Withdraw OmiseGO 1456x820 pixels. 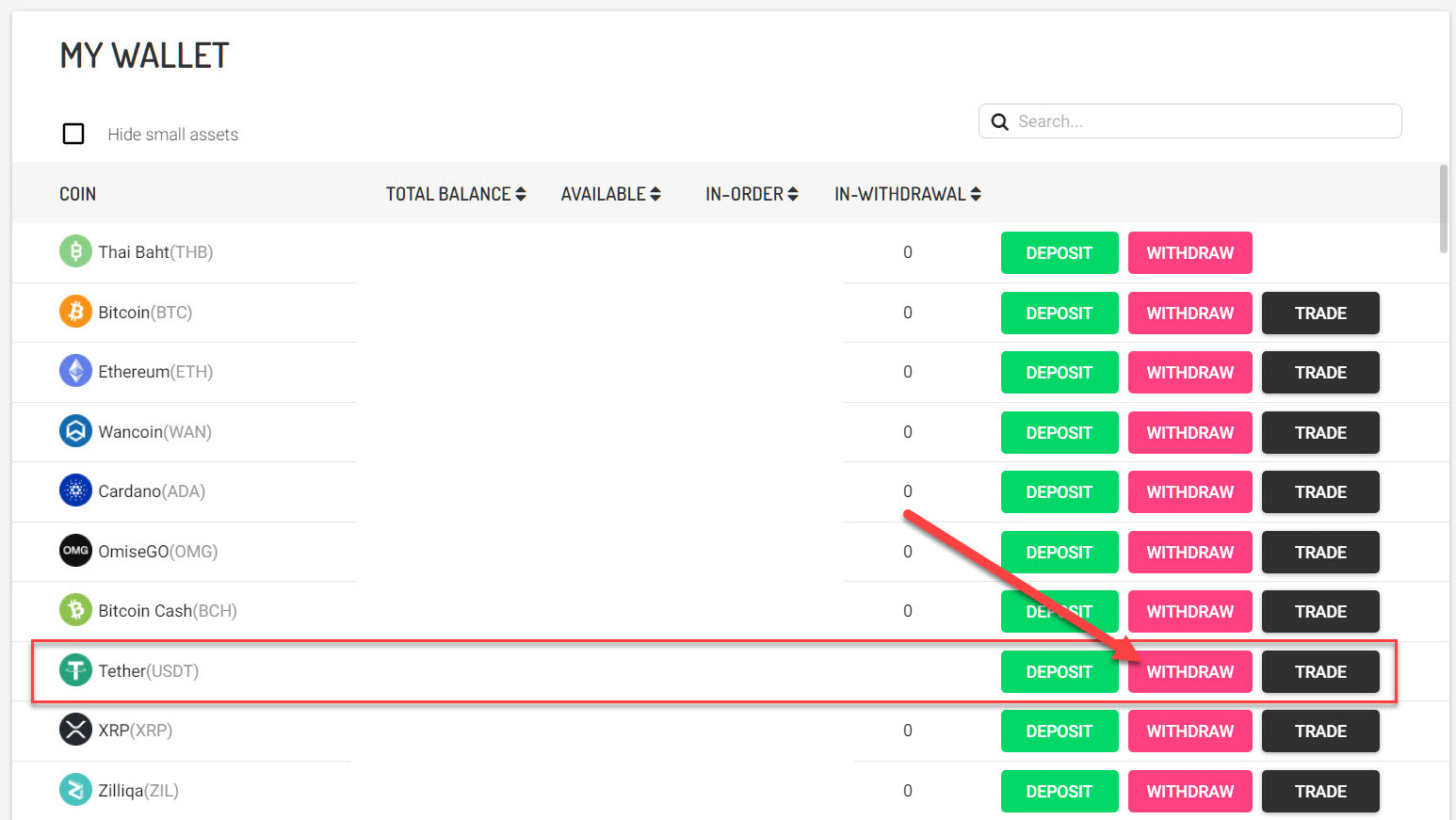(x=1190, y=552)
